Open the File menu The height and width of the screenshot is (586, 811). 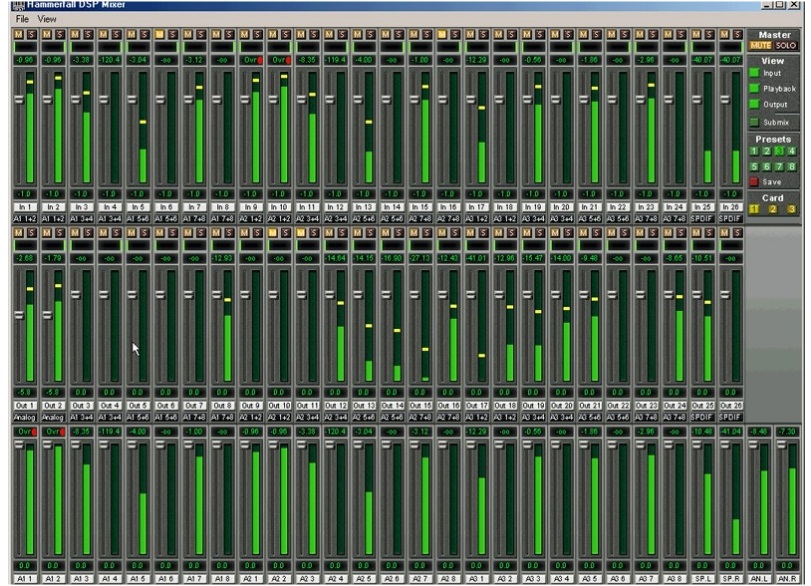(x=22, y=19)
